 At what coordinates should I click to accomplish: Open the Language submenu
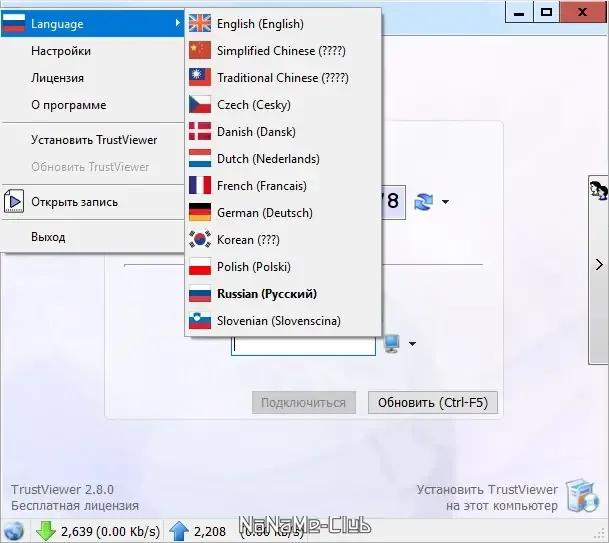point(92,24)
